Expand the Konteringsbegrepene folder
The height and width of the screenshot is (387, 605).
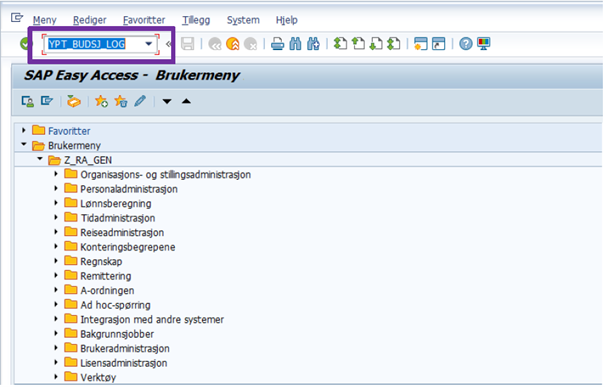click(56, 247)
